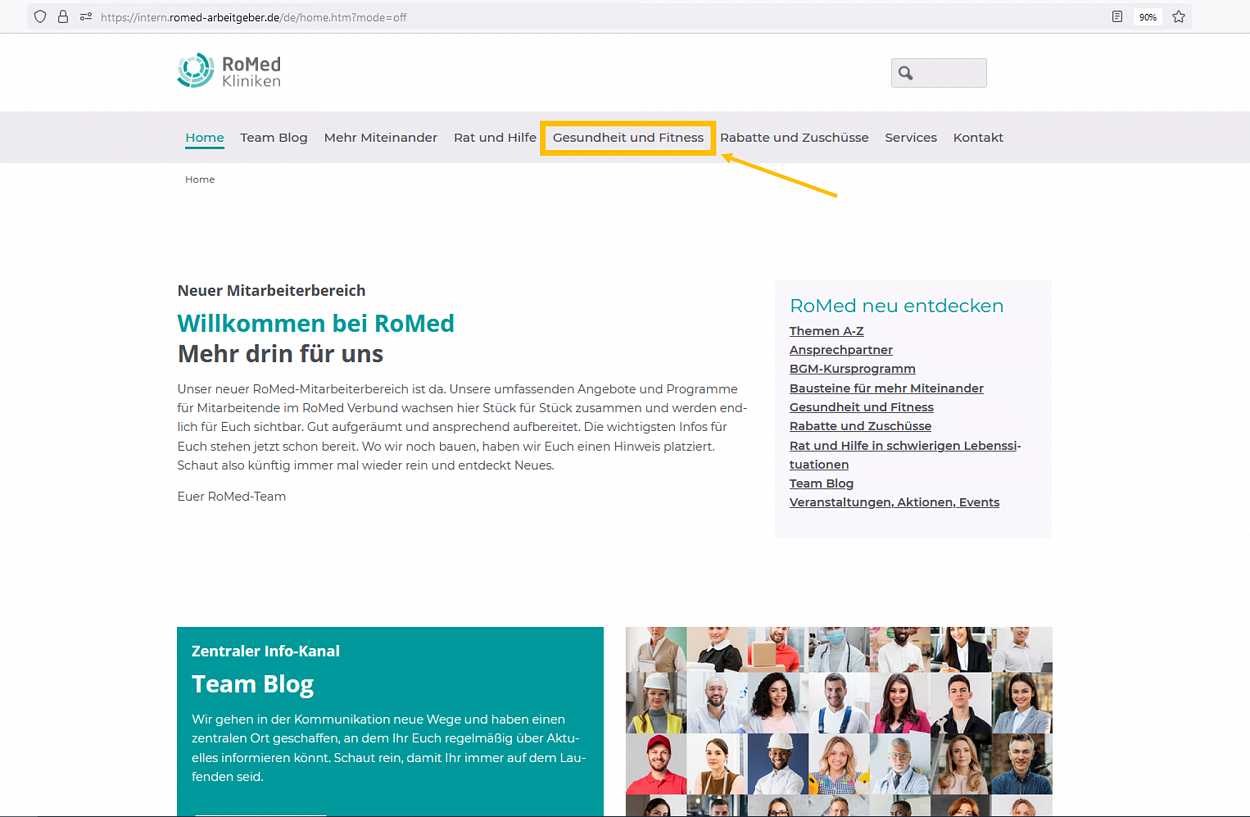Click the 90% zoom level indicator

(1148, 17)
